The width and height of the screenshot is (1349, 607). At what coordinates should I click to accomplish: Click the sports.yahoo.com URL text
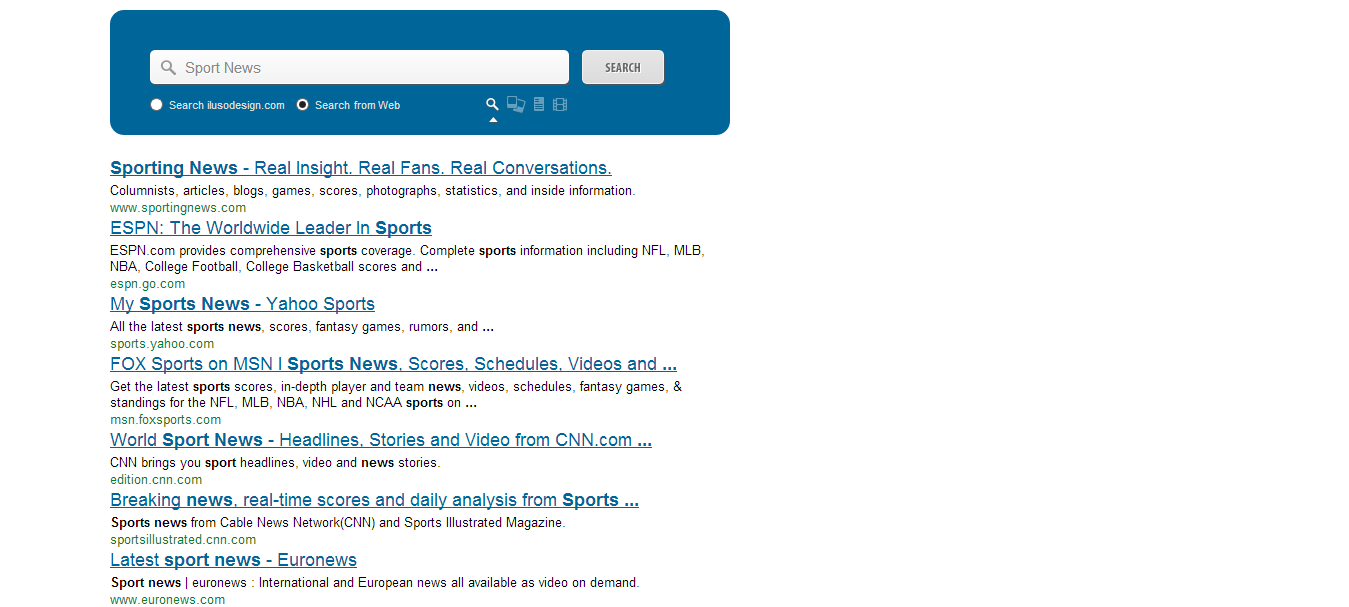click(162, 344)
